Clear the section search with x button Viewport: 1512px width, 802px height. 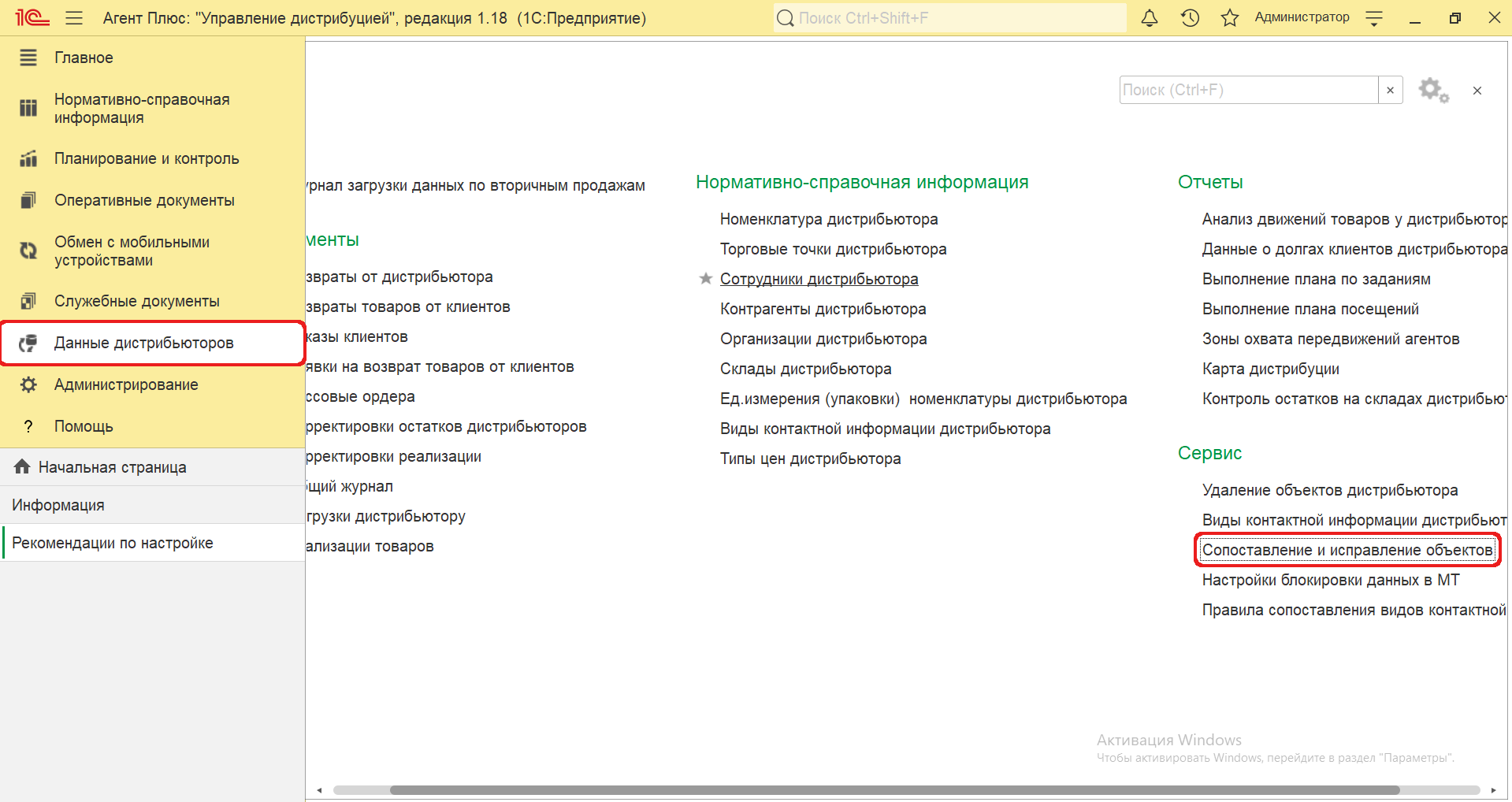1391,90
